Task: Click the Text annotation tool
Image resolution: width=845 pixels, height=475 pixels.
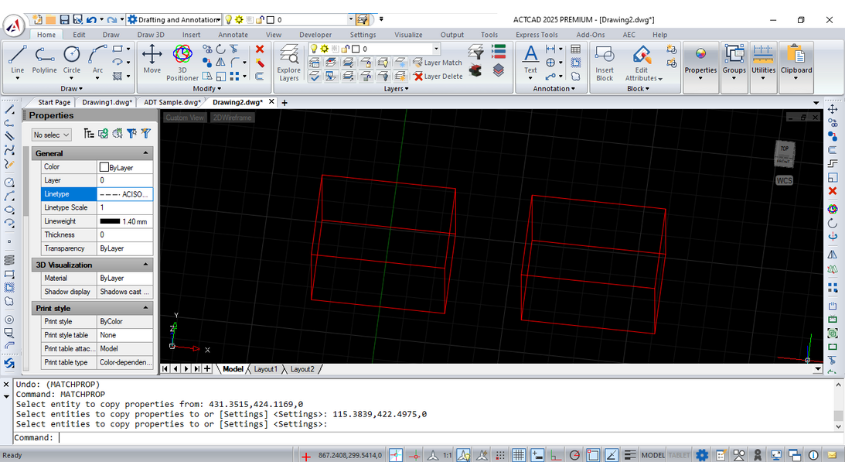Action: click(530, 60)
